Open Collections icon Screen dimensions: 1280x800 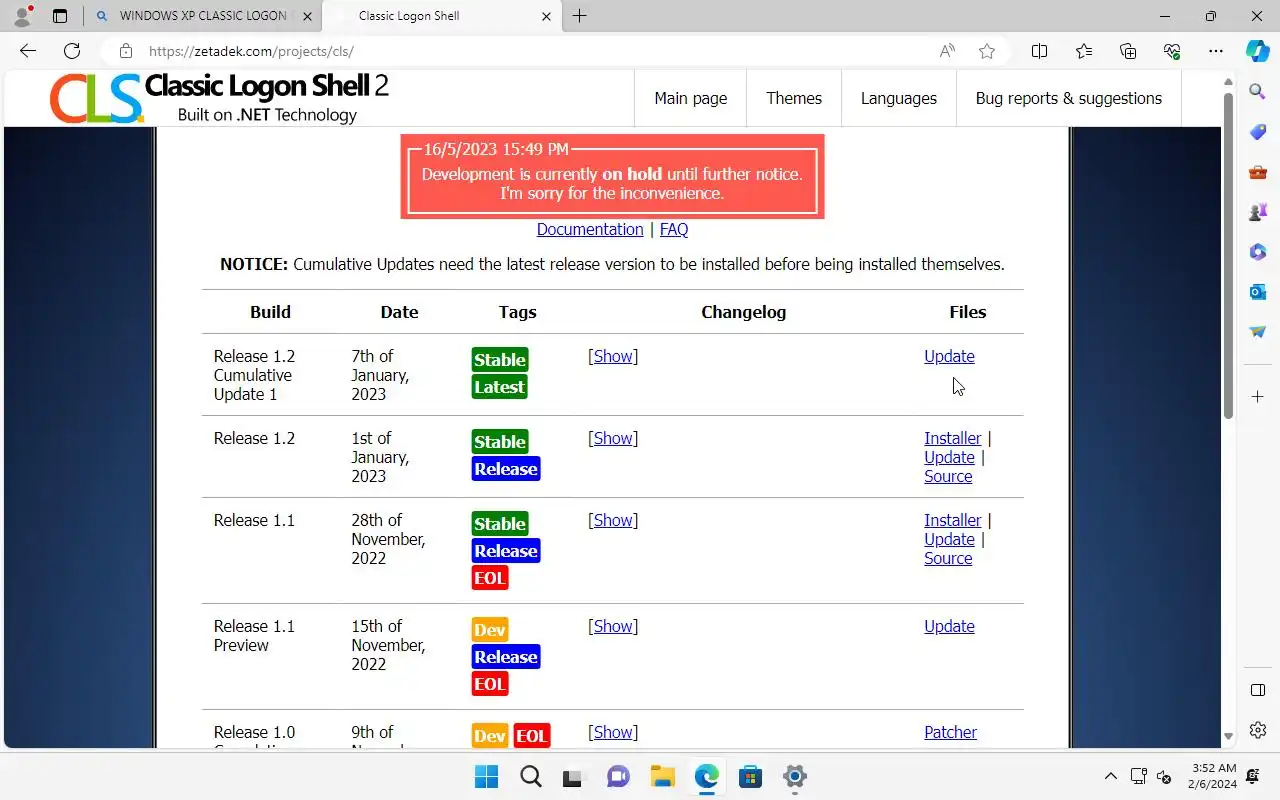click(x=1128, y=51)
